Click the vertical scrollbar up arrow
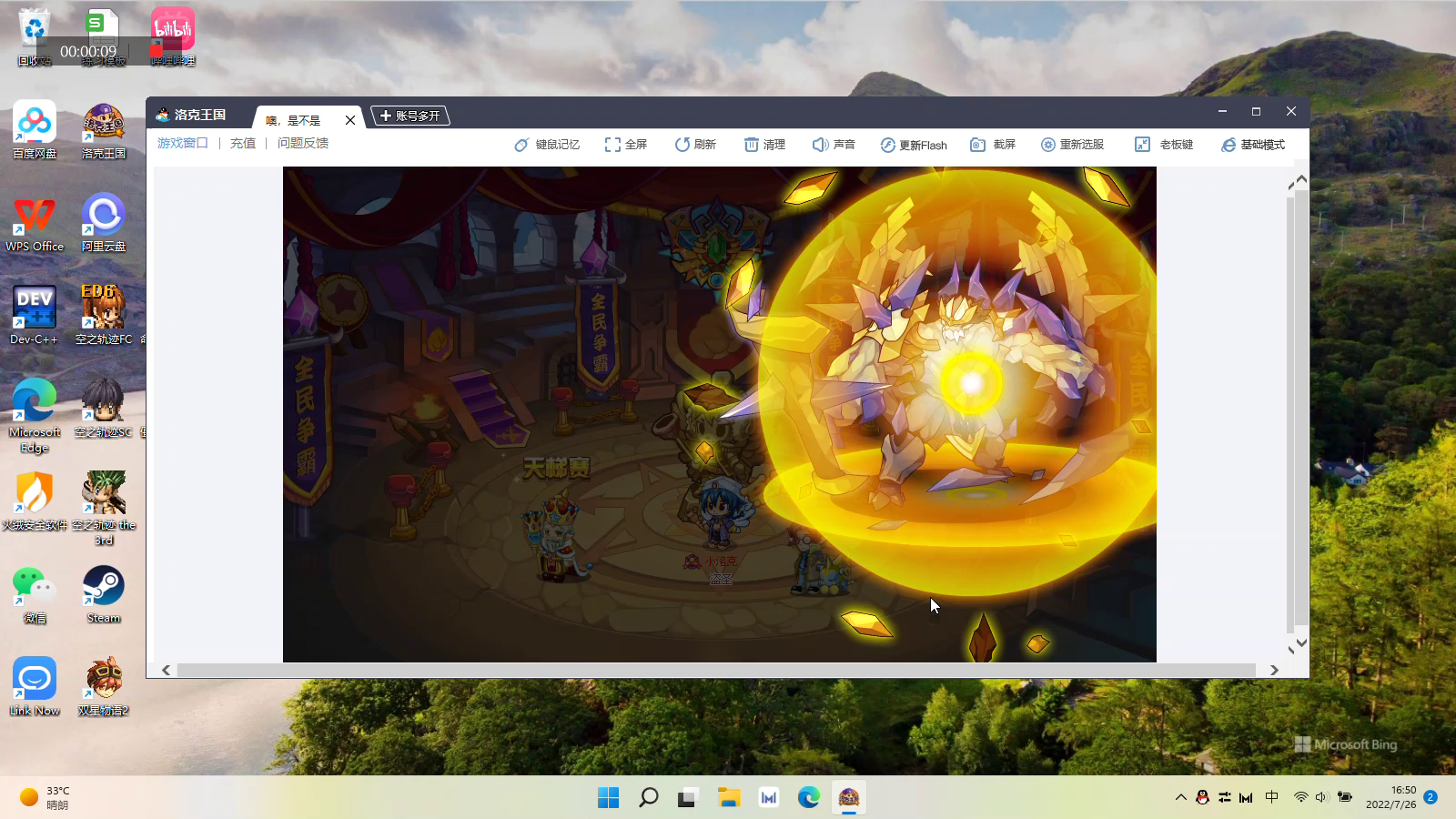This screenshot has height=819, width=1456. point(1300,179)
